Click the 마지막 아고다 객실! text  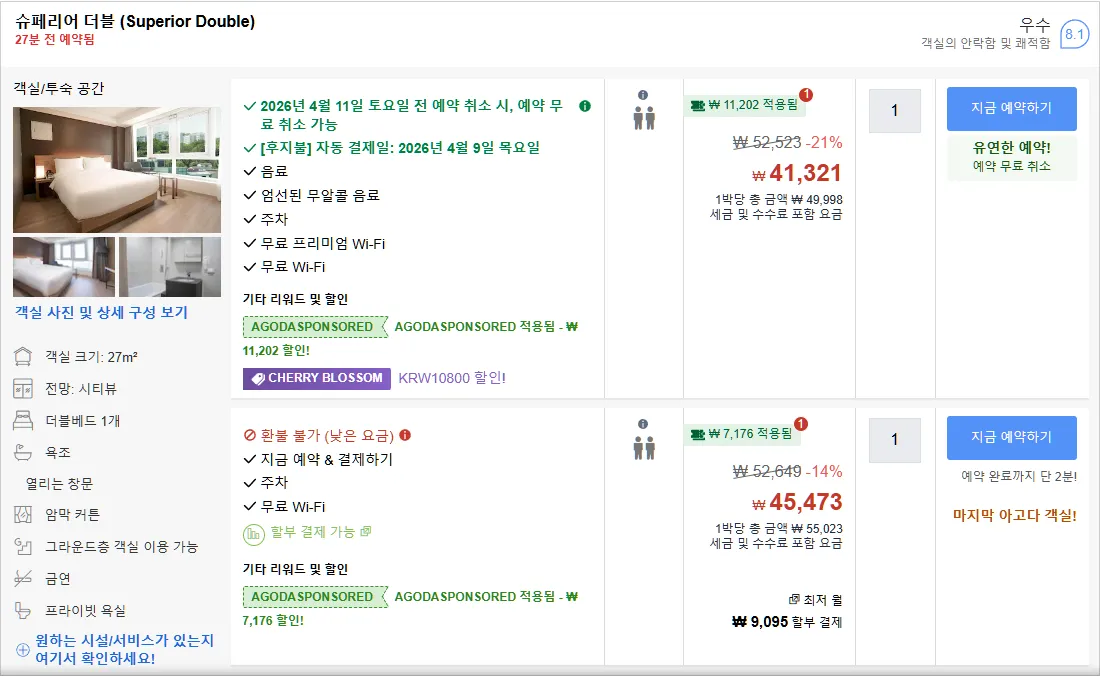(1014, 515)
